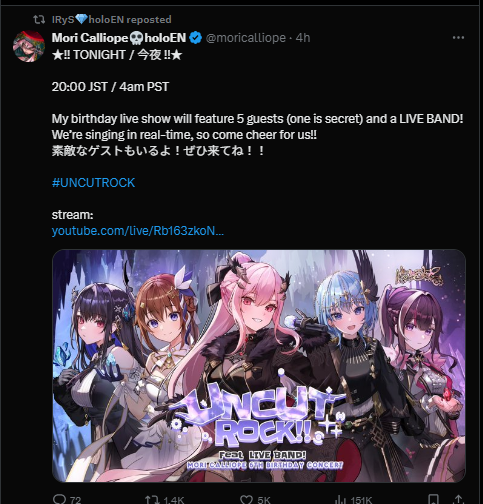Image resolution: width=483 pixels, height=504 pixels.
Task: Click the blue verified badge
Action: [x=195, y=38]
